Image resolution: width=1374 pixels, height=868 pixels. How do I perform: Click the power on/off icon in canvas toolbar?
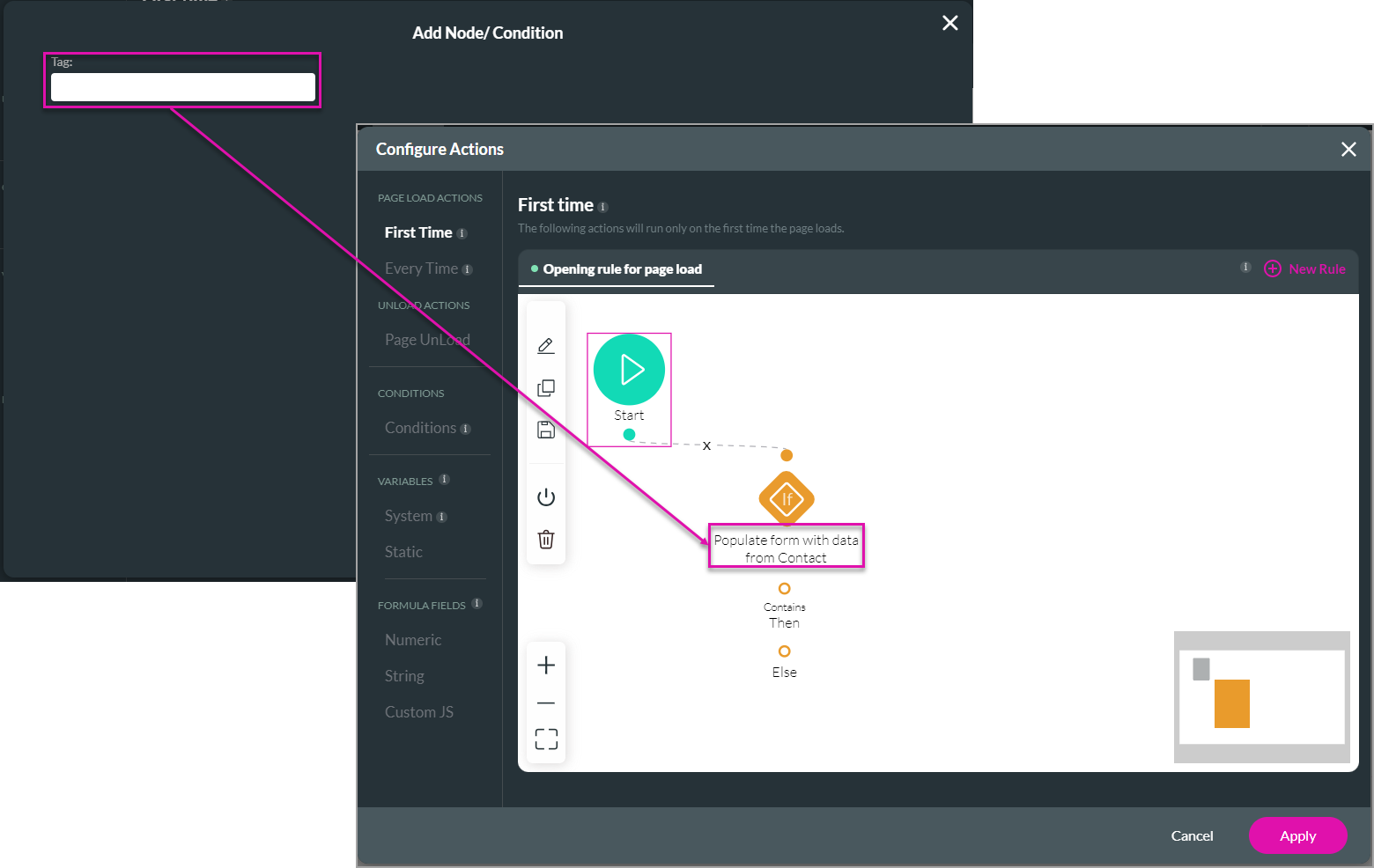tap(546, 497)
